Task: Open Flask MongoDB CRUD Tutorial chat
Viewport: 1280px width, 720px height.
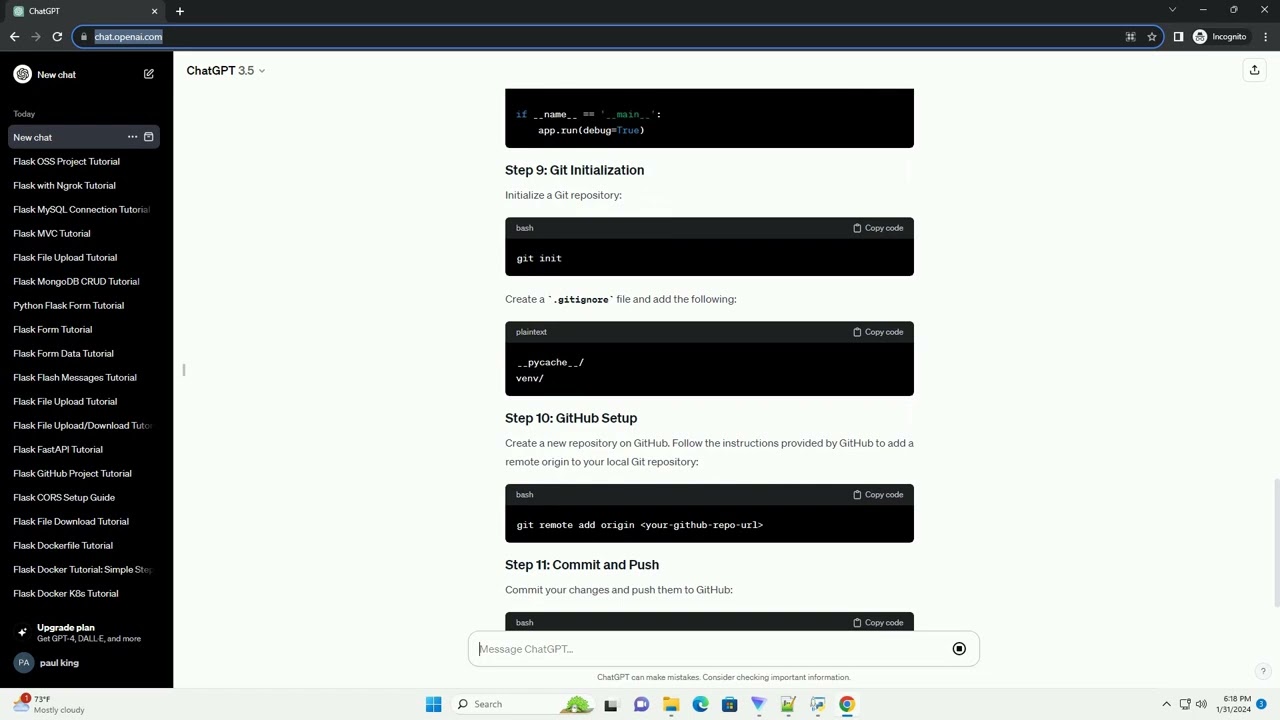Action: 76,281
